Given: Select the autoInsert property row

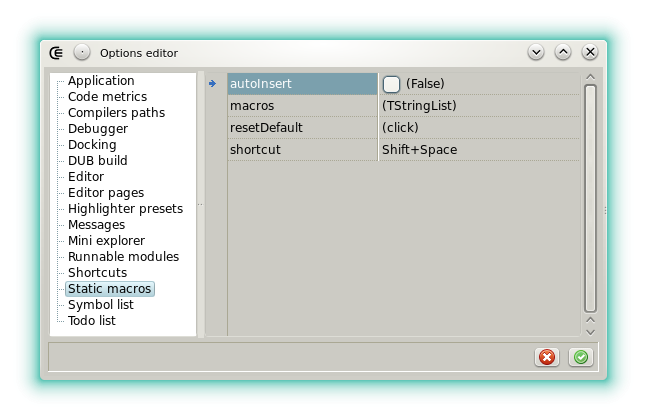Looking at the screenshot, I should click(302, 84).
